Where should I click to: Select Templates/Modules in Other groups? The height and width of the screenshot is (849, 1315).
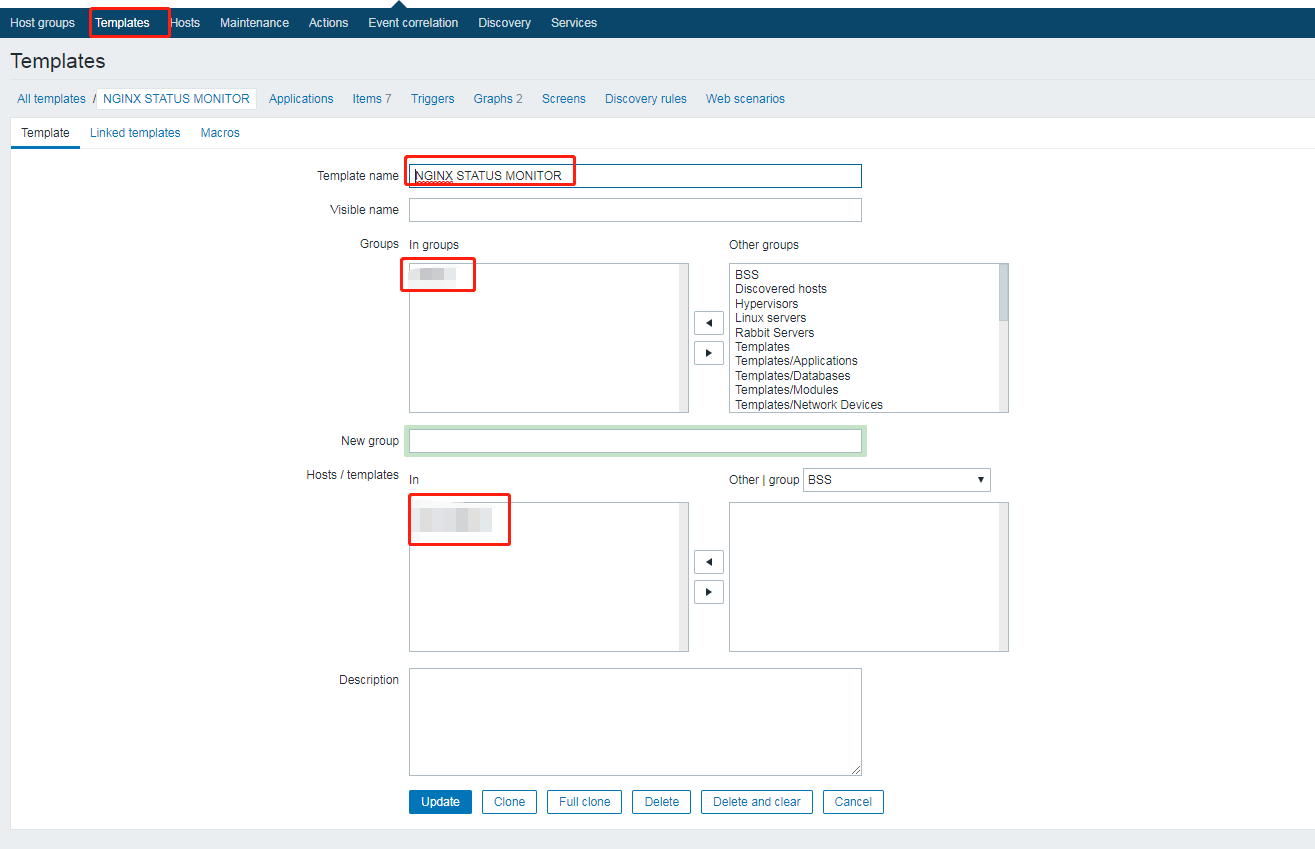coord(787,390)
